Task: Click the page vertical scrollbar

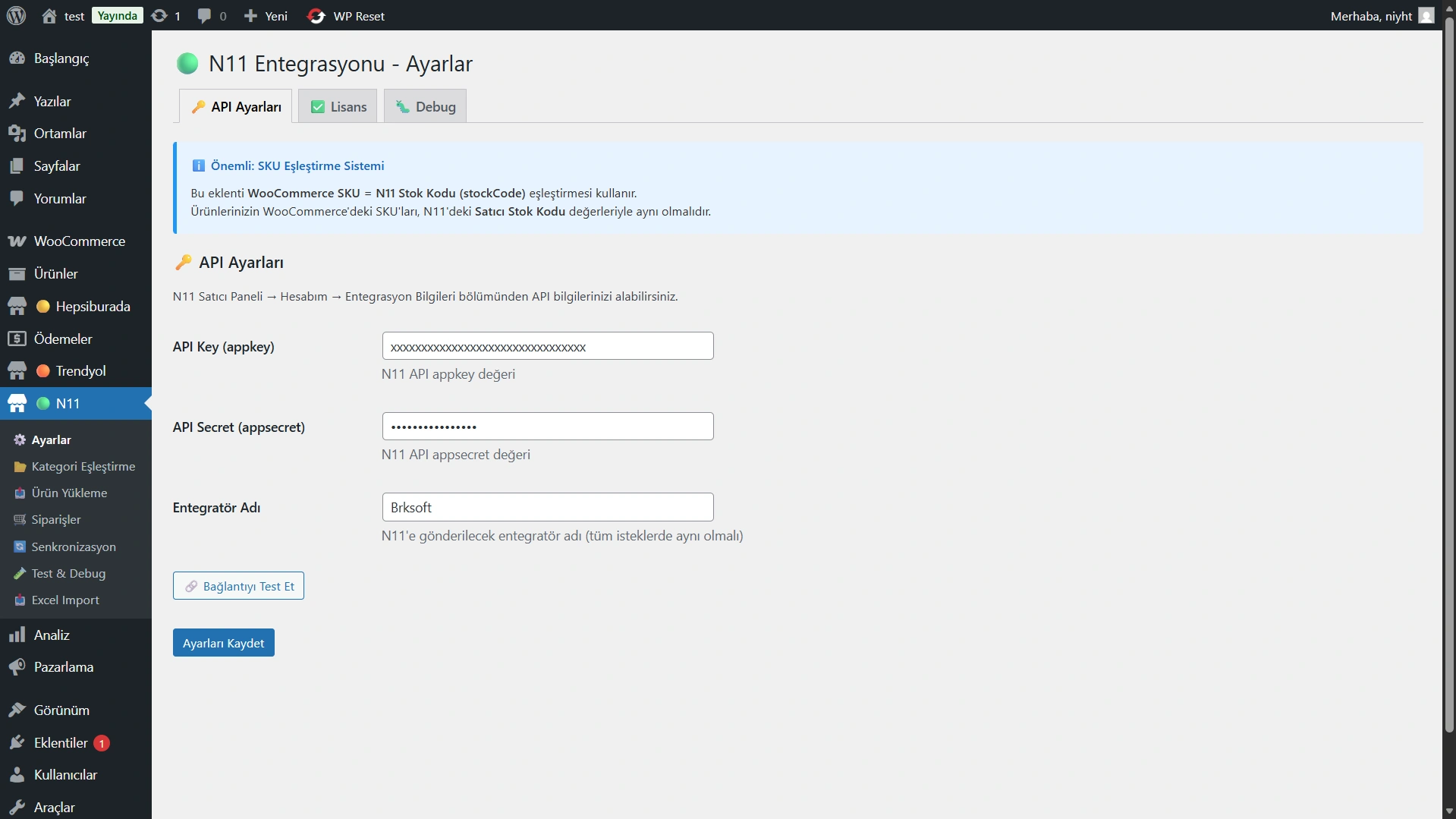Action: [1448, 380]
